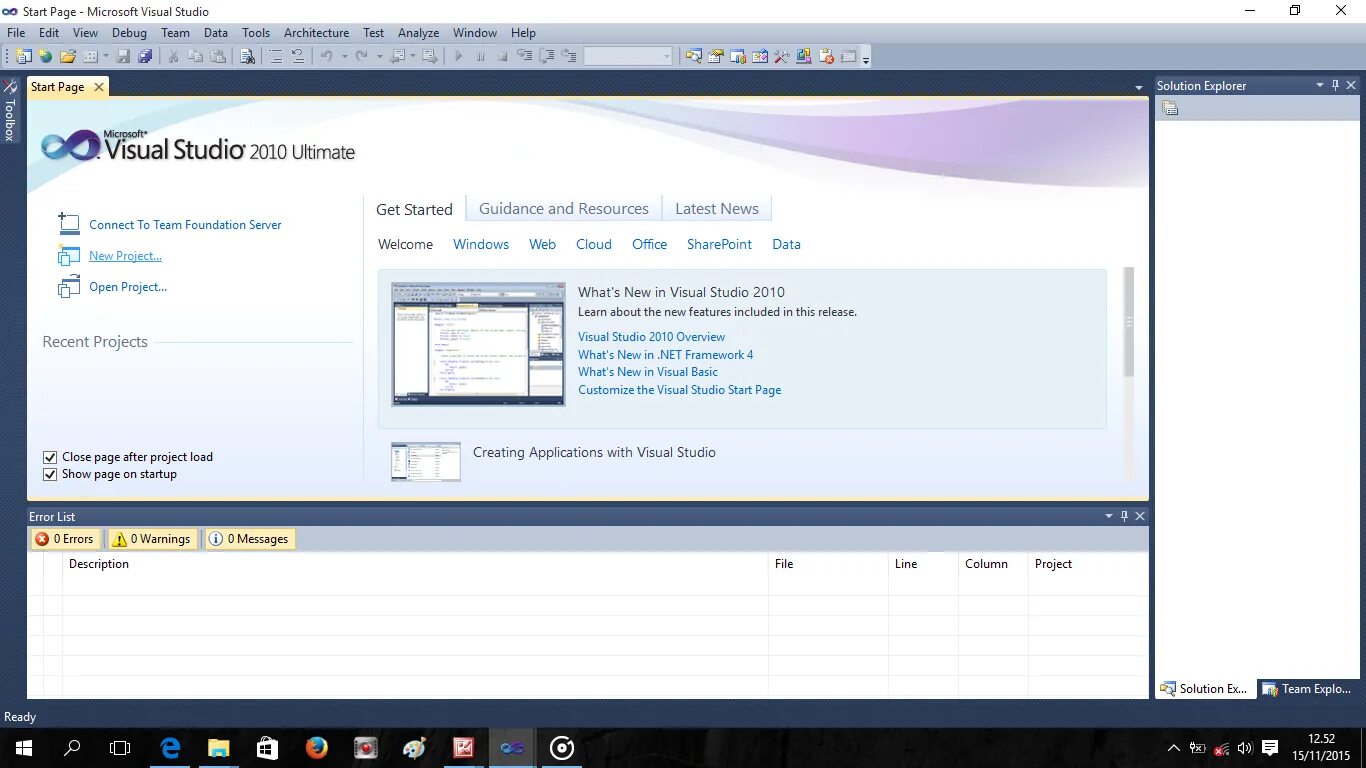This screenshot has width=1366, height=768.
Task: Open Customize the Visual Studio Start Page link
Action: click(680, 390)
